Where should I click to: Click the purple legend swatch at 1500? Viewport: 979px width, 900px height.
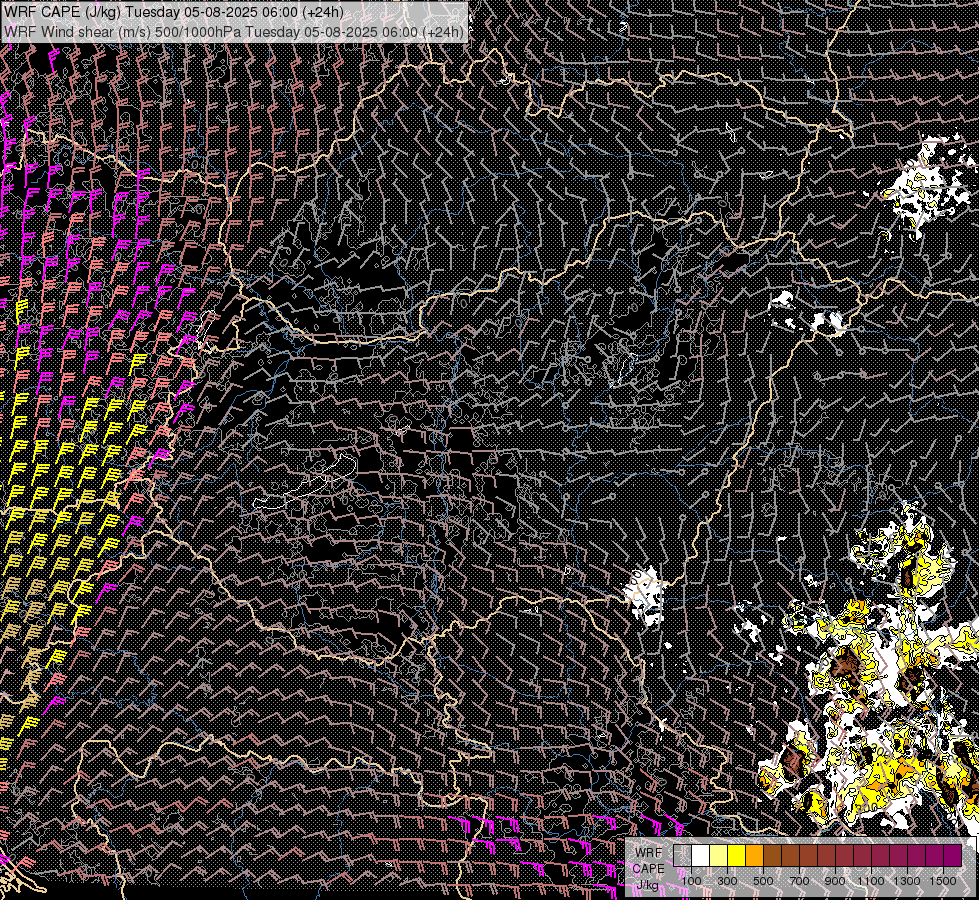click(x=953, y=855)
